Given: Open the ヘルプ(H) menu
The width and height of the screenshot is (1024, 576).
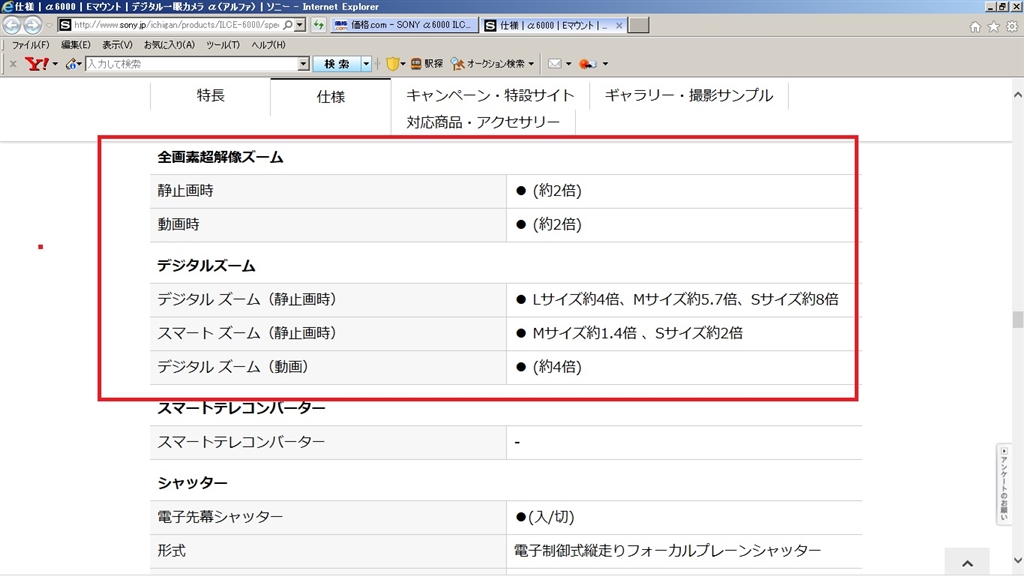Looking at the screenshot, I should [x=268, y=45].
